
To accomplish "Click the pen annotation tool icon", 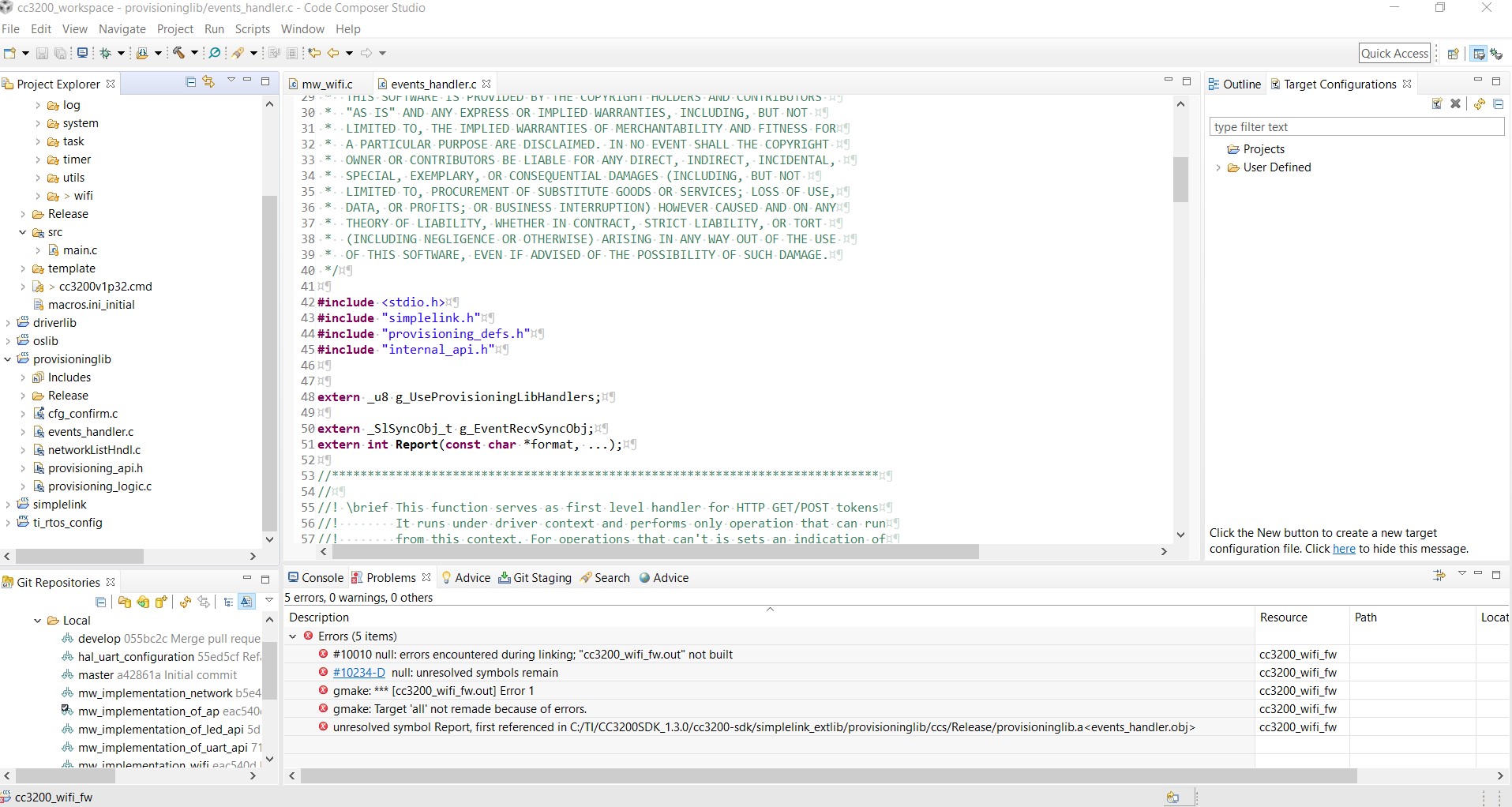I will click(238, 53).
